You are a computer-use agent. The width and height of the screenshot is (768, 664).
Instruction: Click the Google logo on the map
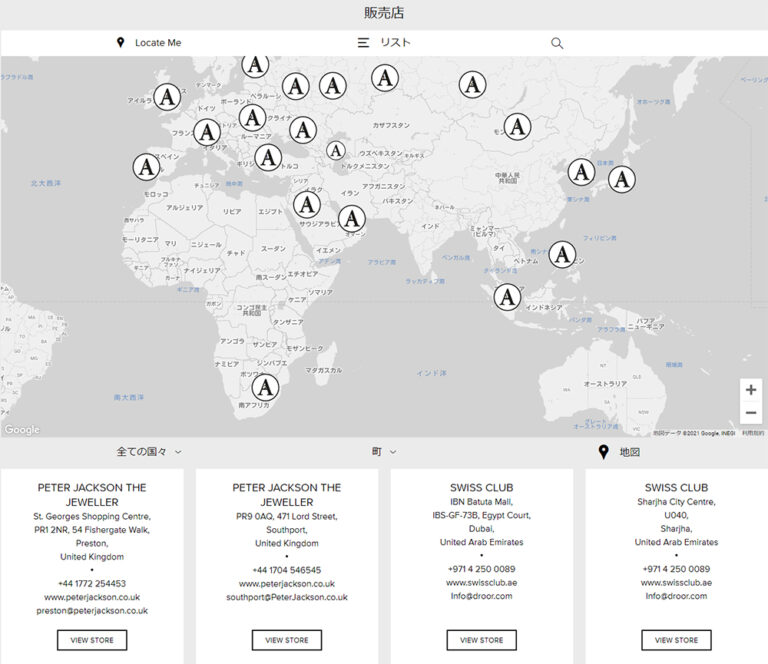[x=22, y=429]
